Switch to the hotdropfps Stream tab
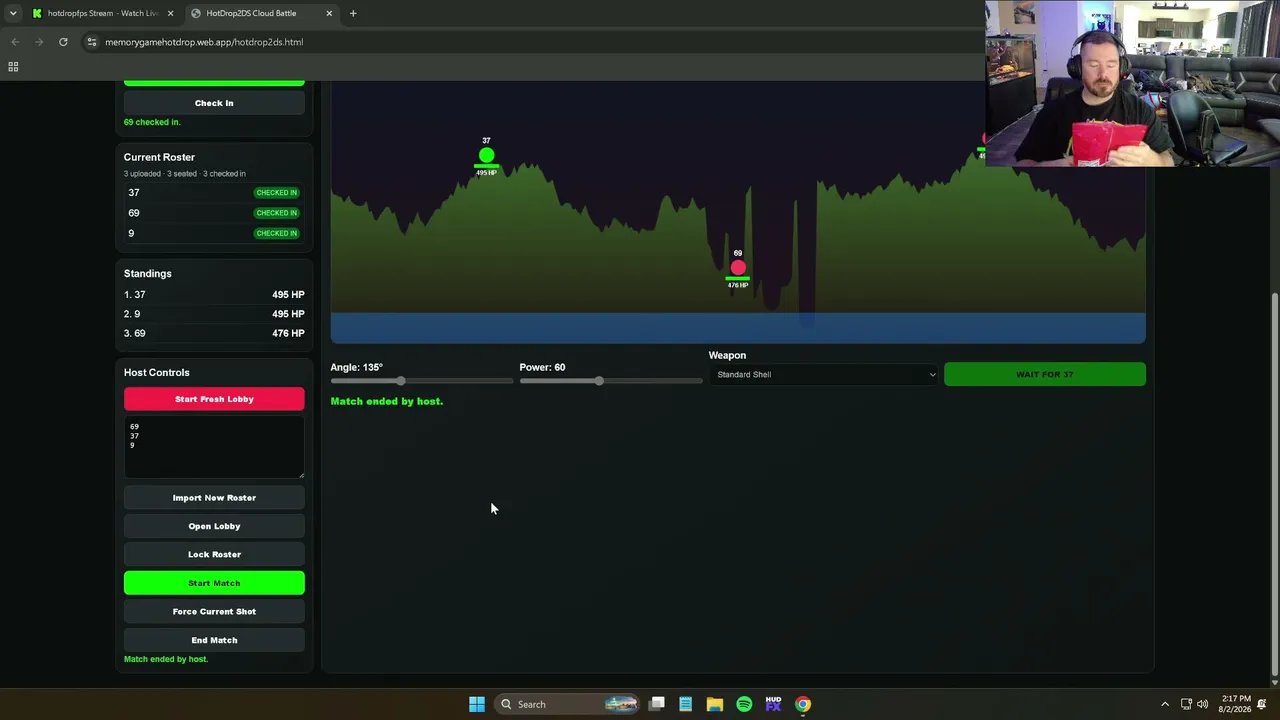 [103, 13]
